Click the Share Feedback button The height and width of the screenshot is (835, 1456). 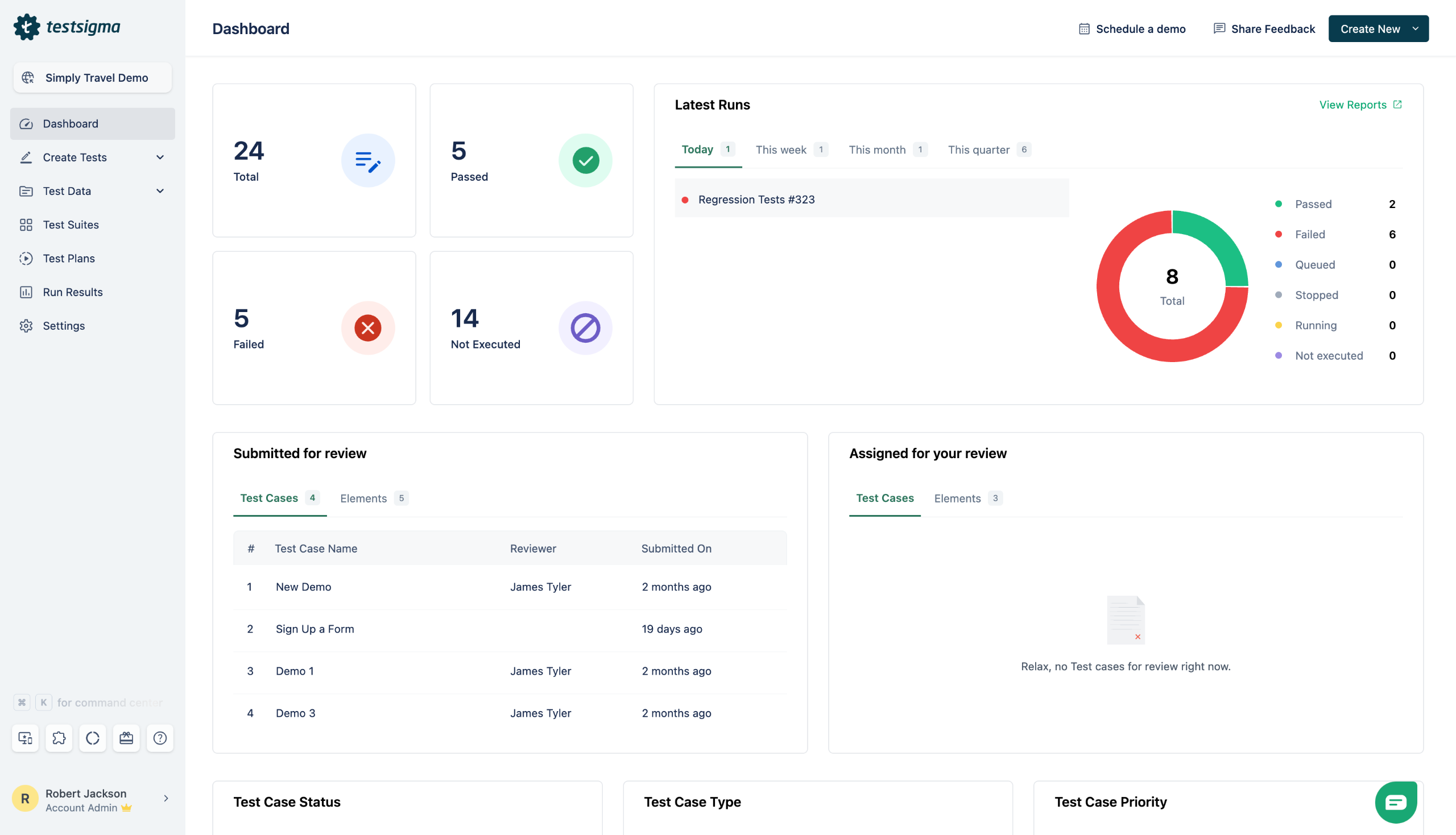click(x=1264, y=28)
